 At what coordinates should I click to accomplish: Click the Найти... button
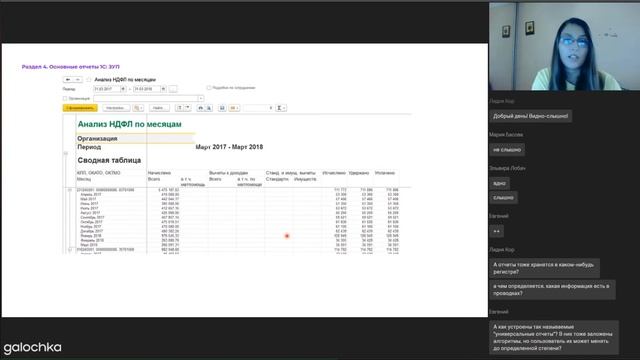[x=159, y=108]
